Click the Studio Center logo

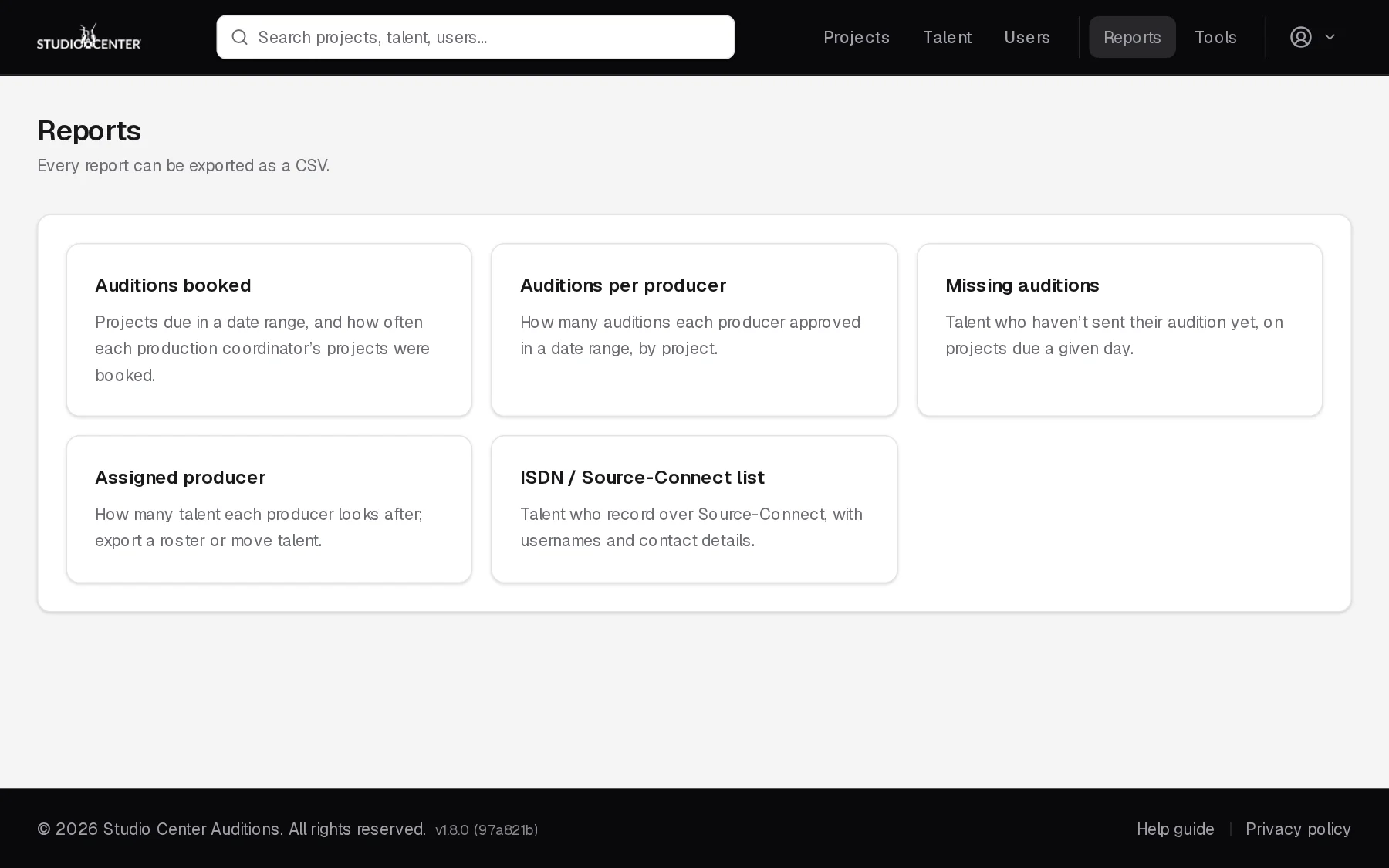[x=89, y=37]
